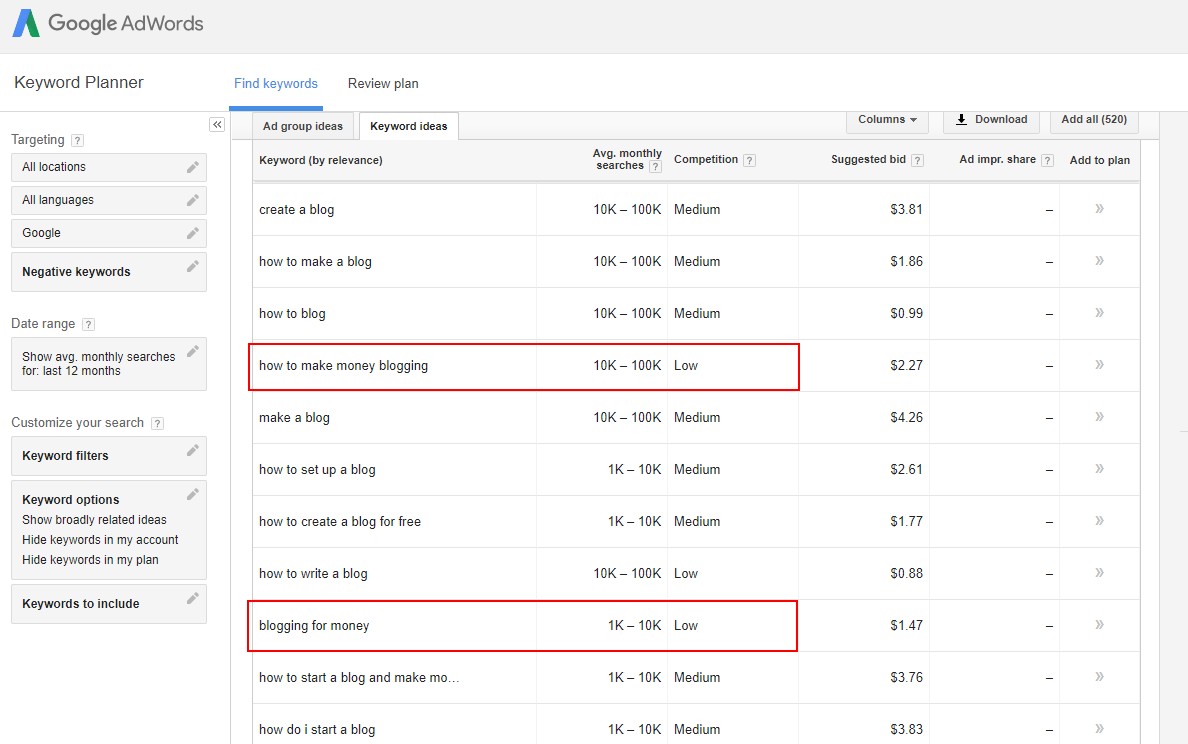Sort by Competition column header
The height and width of the screenshot is (744, 1188).
pyautogui.click(x=705, y=160)
